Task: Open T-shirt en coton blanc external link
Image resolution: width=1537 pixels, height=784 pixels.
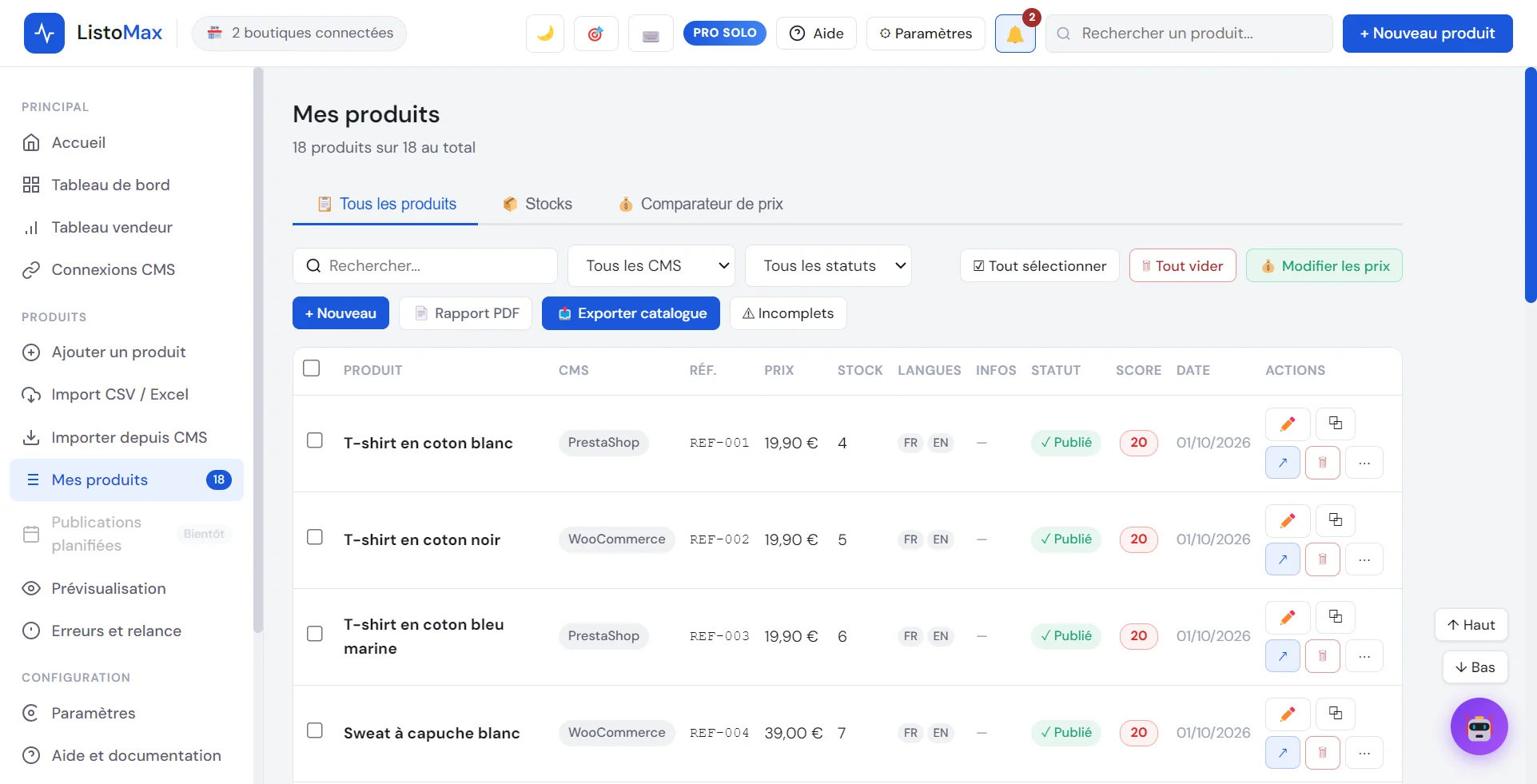Action: point(1283,463)
